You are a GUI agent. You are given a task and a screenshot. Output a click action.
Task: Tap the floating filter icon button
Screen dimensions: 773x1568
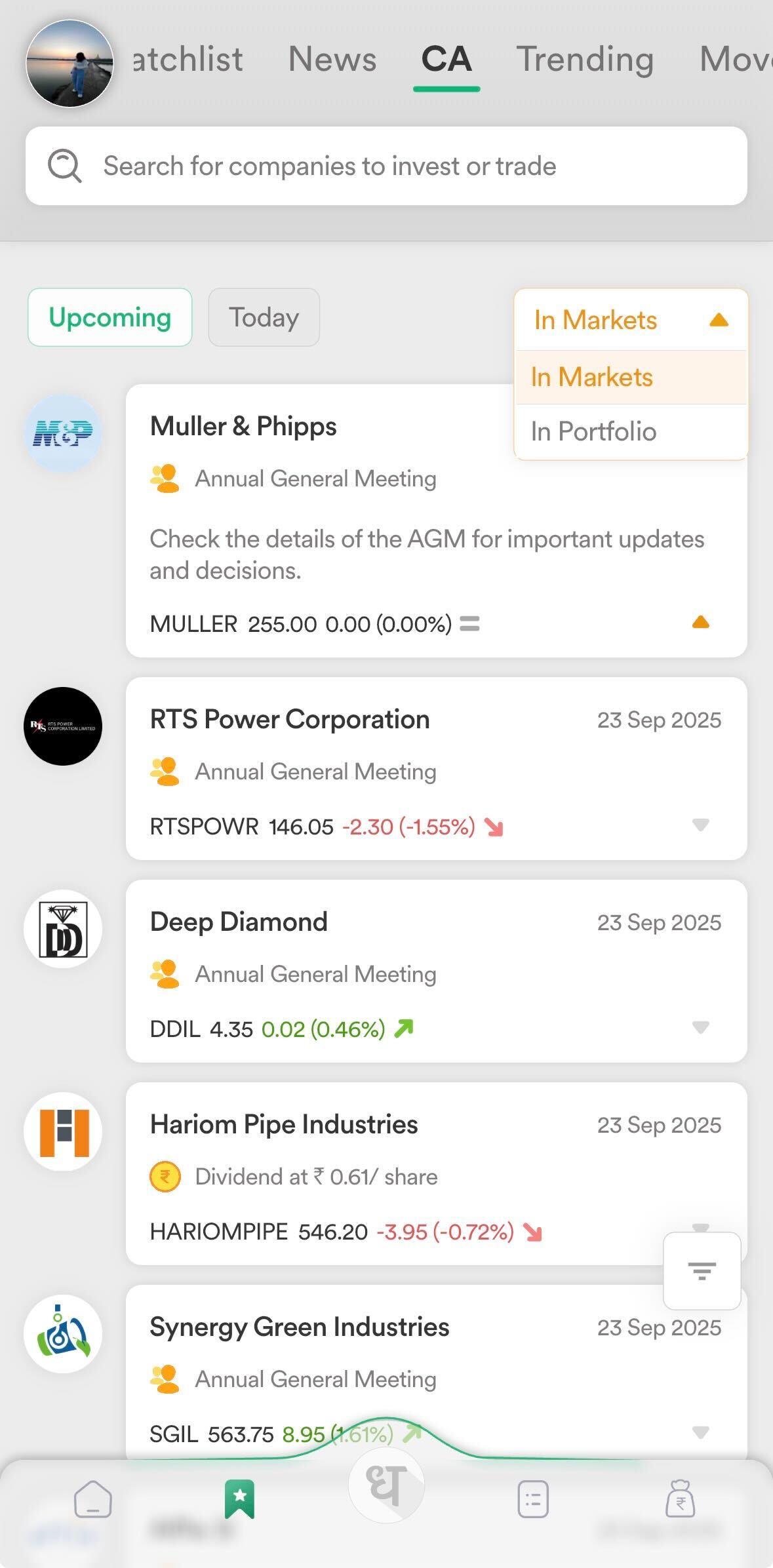702,1270
